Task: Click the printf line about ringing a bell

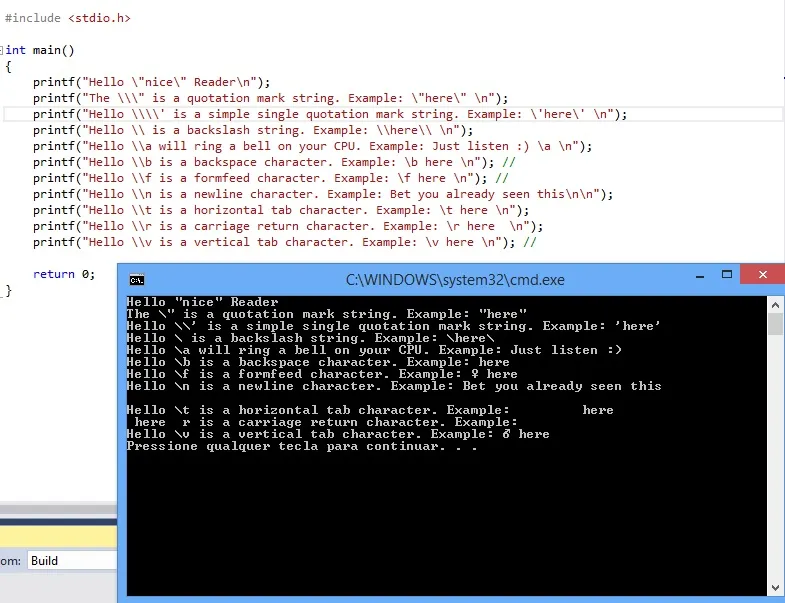Action: [x=312, y=146]
